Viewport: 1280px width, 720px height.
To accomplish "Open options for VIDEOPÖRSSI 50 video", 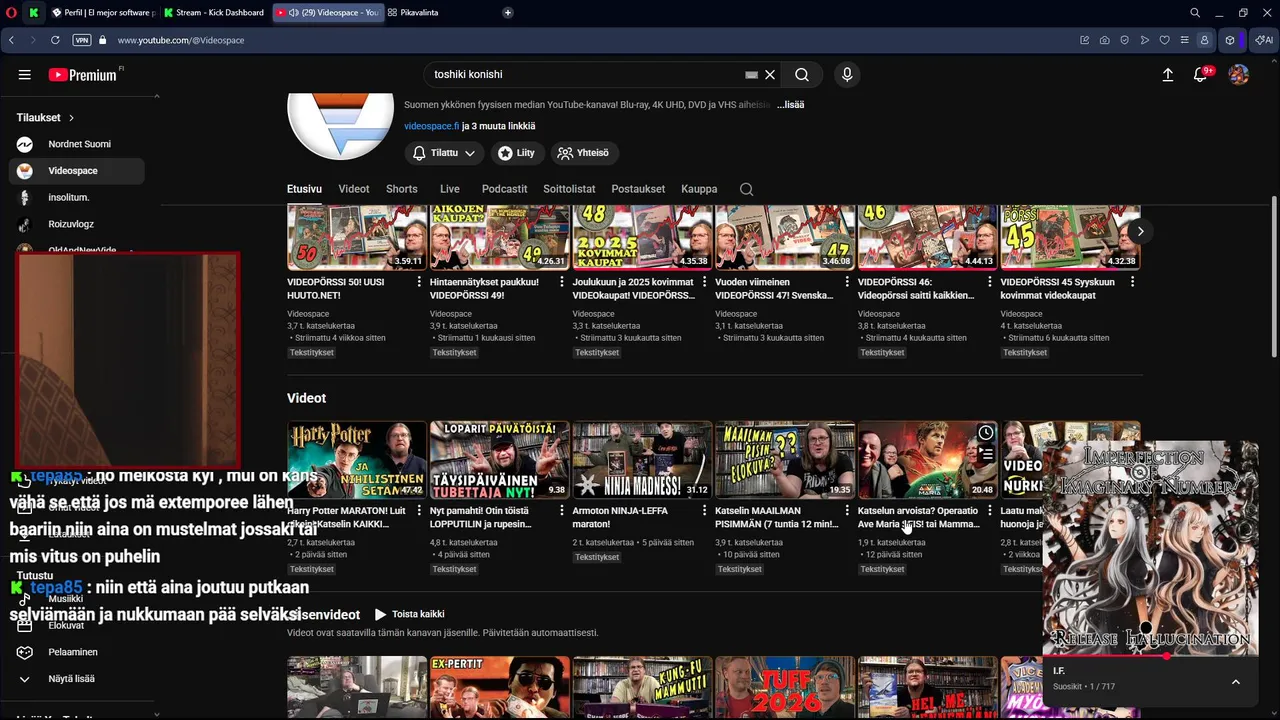I will 419,282.
